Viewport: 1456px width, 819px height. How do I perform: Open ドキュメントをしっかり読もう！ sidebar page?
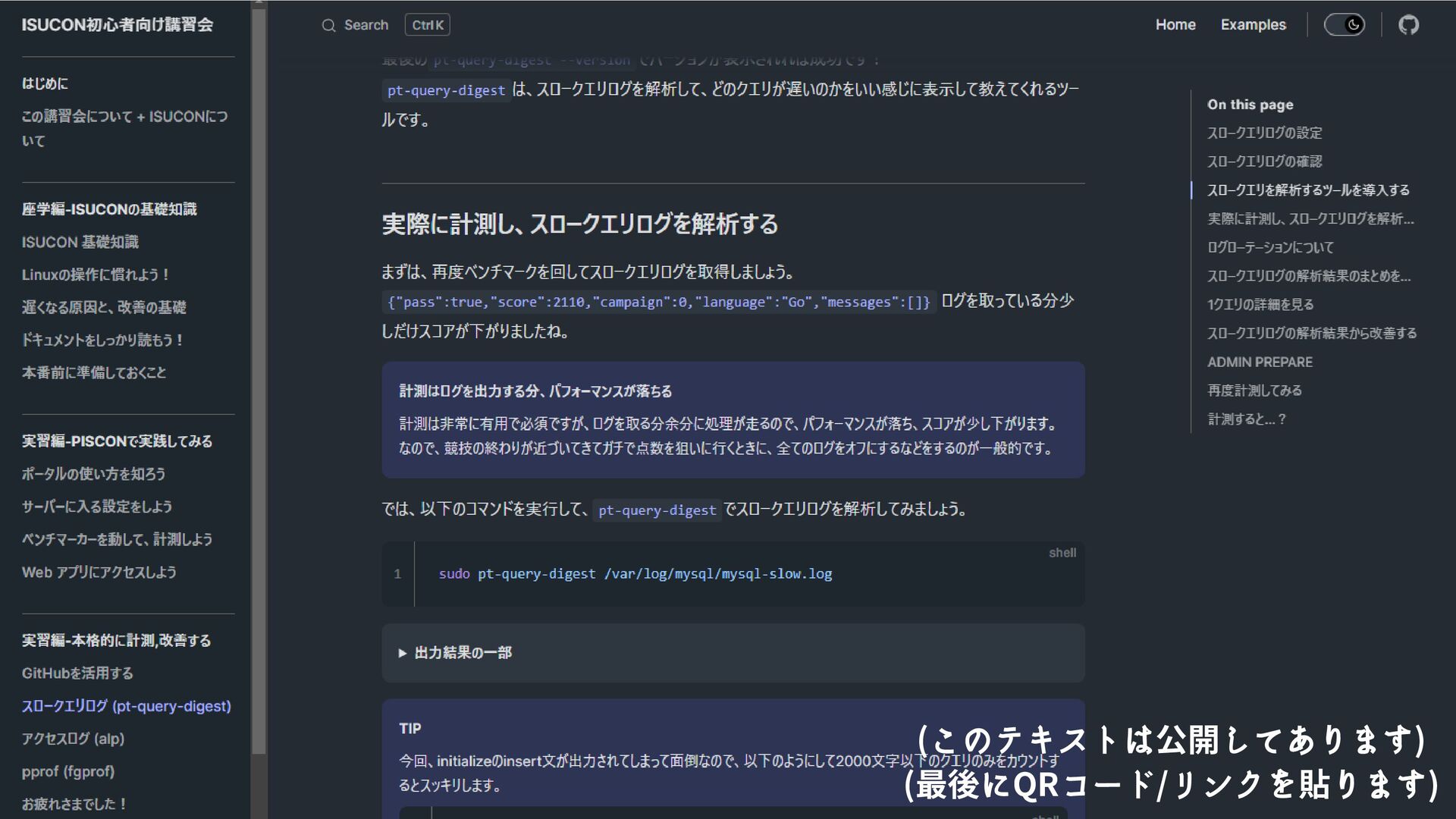pos(103,340)
